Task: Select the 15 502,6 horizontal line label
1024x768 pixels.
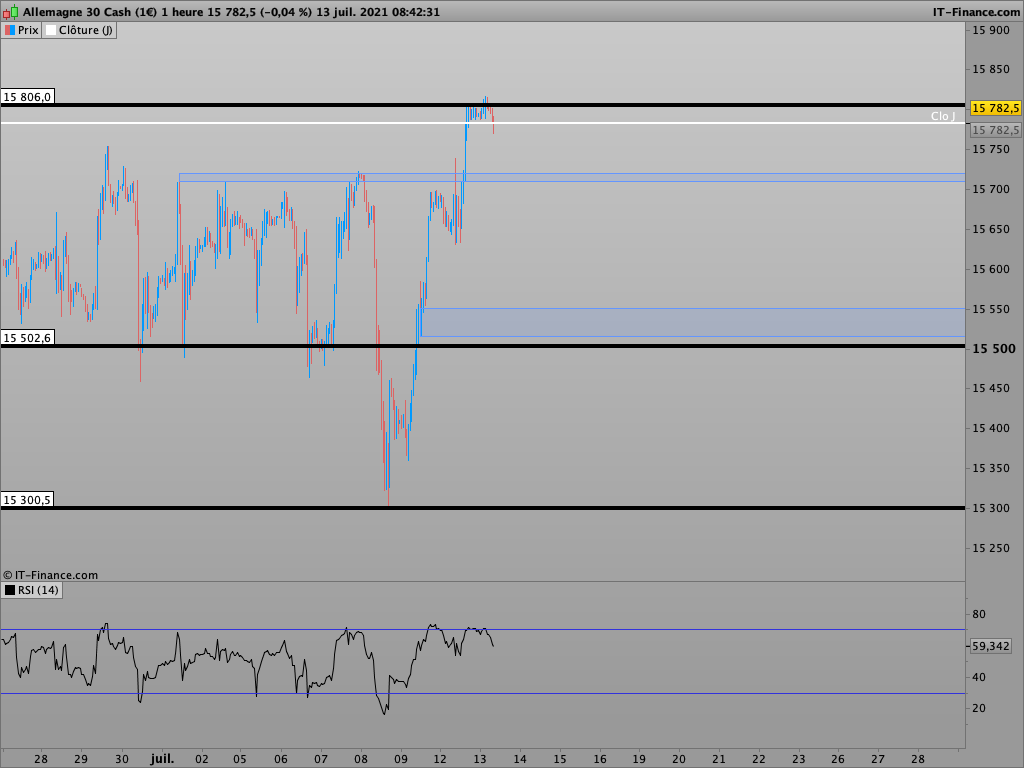Action: 27,338
